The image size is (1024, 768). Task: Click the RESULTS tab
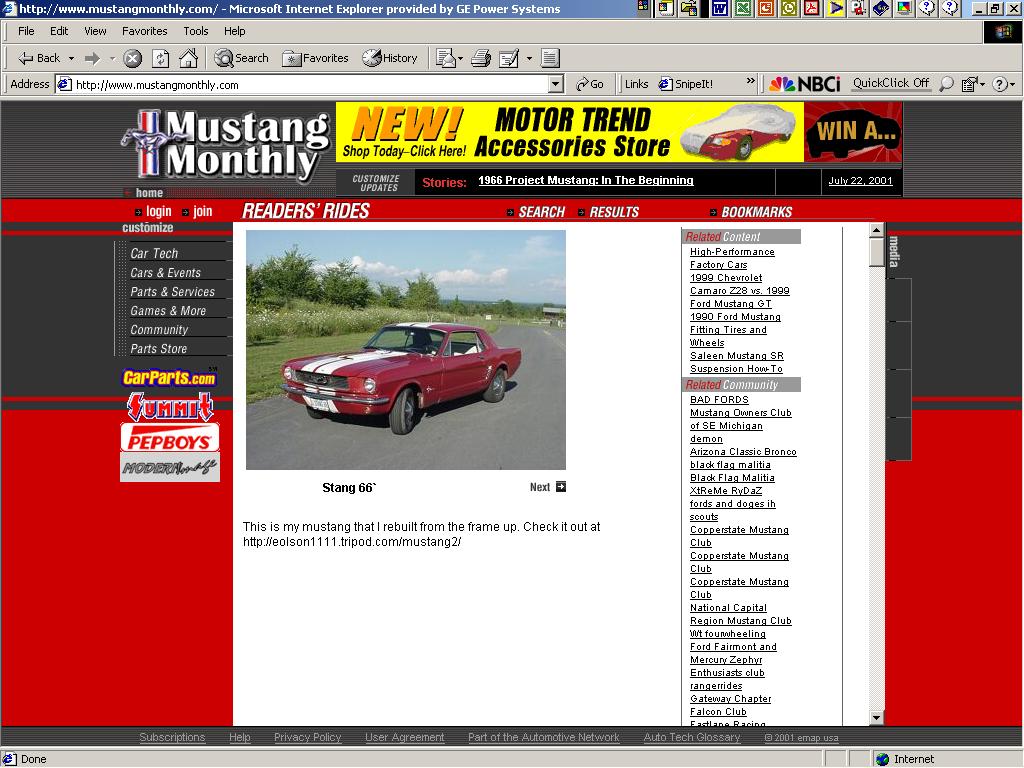pyautogui.click(x=614, y=212)
